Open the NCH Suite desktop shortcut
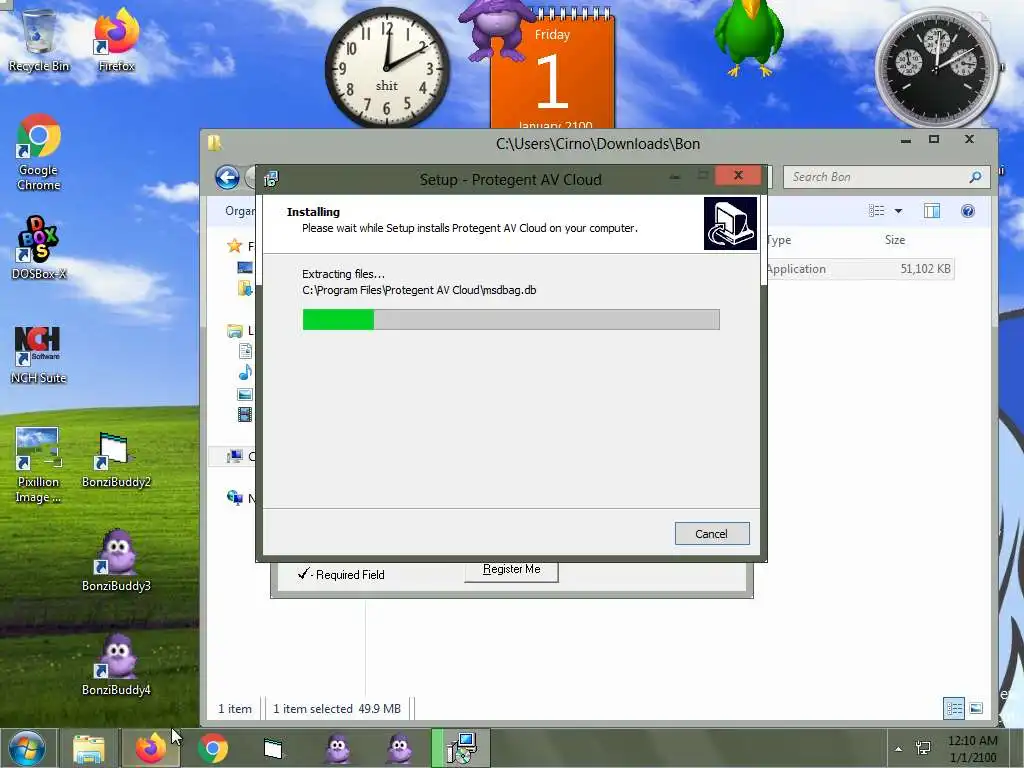The image size is (1024, 768). coord(39,355)
